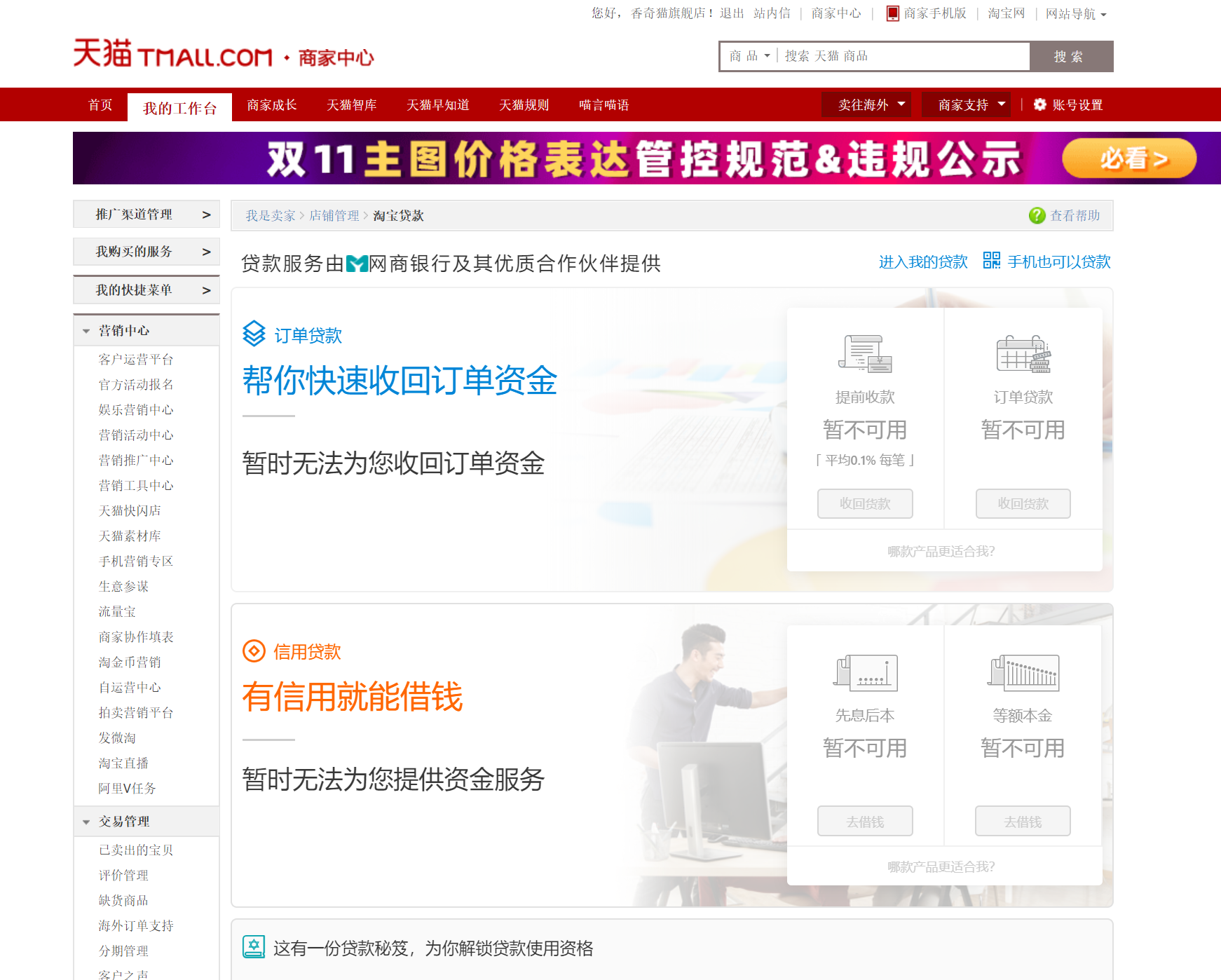Click 我是卖家 in breadcrumb
Viewport: 1221px width, 980px height.
point(271,216)
